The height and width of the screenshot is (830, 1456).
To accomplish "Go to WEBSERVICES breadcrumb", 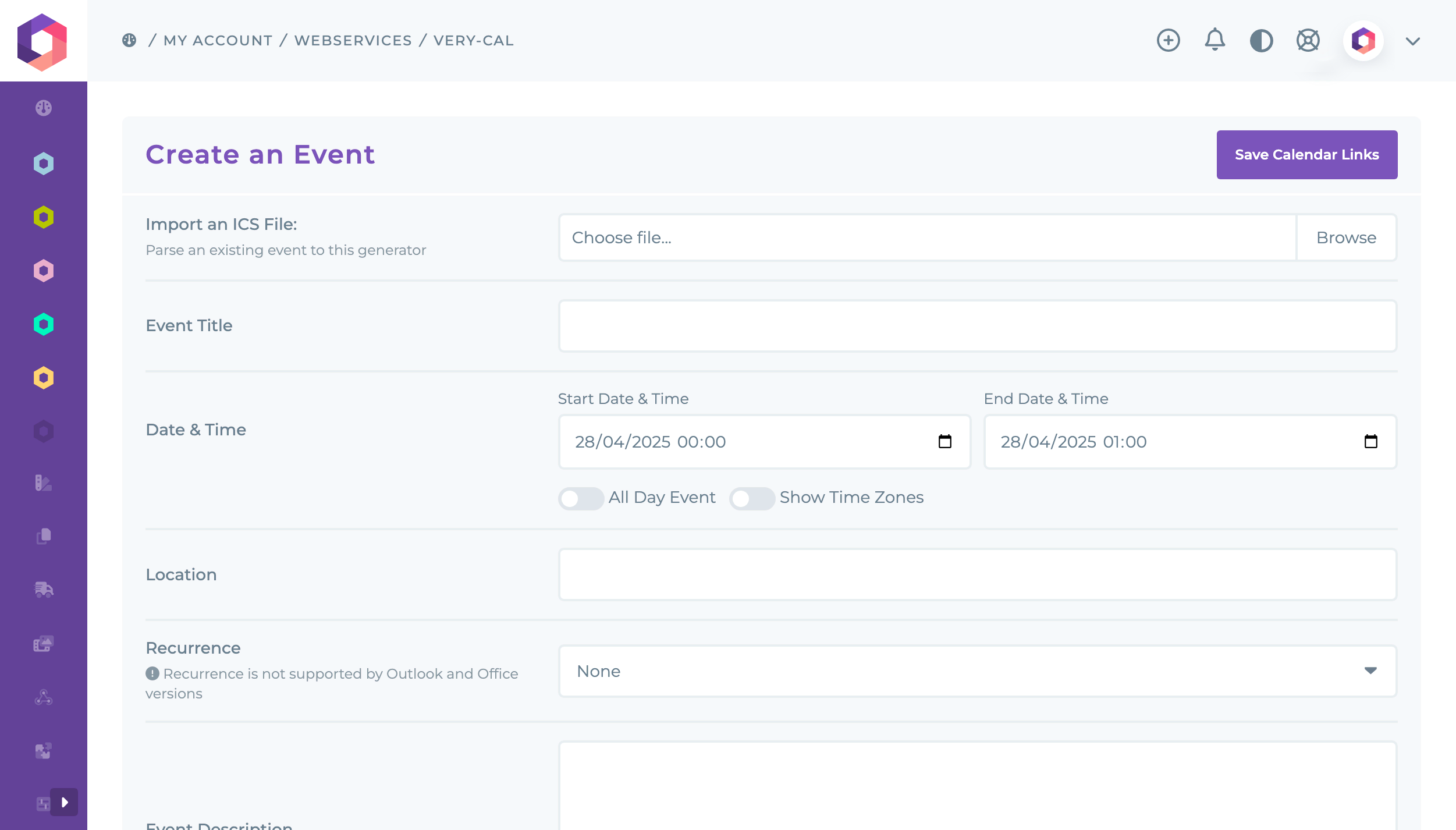I will 353,40.
